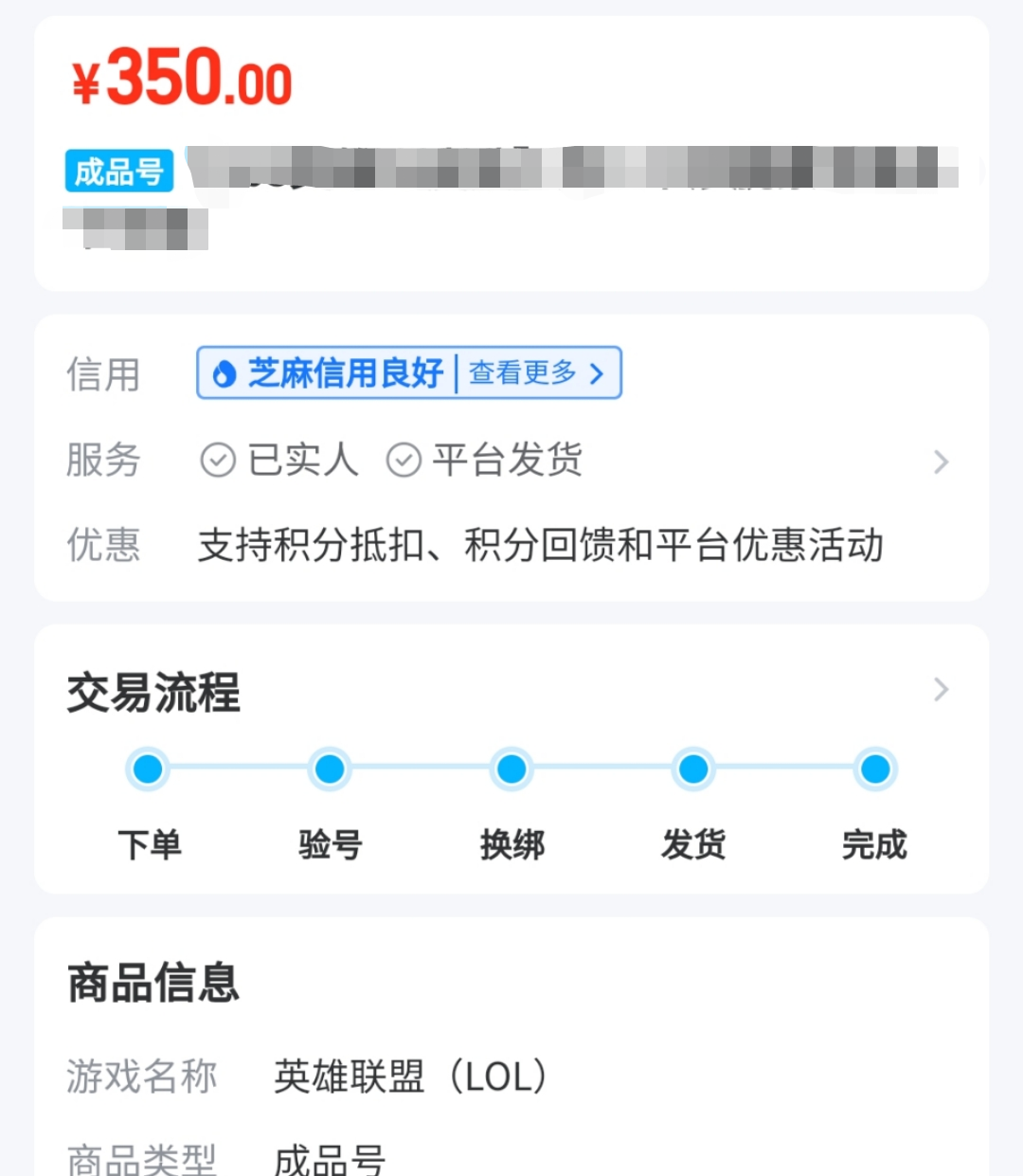Image resolution: width=1023 pixels, height=1176 pixels.
Task: Select the 发货 step dot
Action: coord(693,769)
